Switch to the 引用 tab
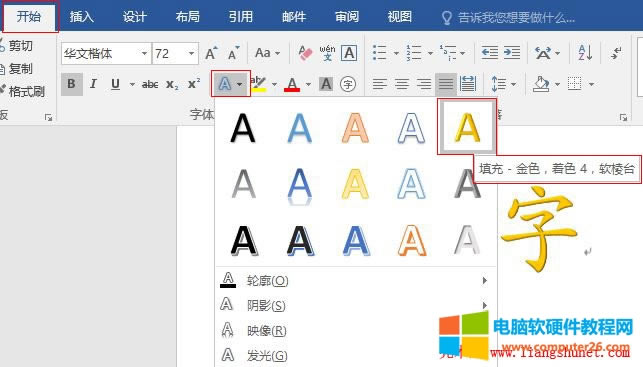The image size is (643, 367). tap(241, 17)
